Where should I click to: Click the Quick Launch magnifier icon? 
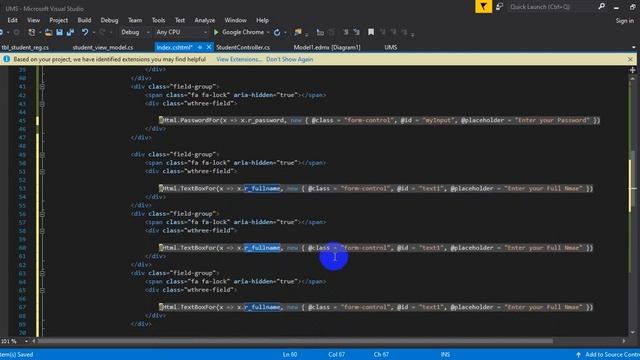coord(601,7)
